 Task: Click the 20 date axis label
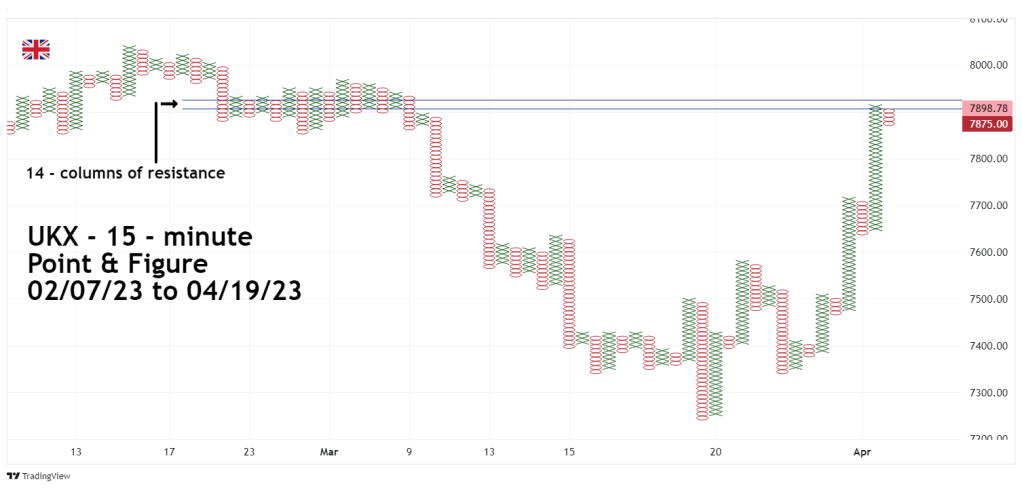pyautogui.click(x=716, y=453)
